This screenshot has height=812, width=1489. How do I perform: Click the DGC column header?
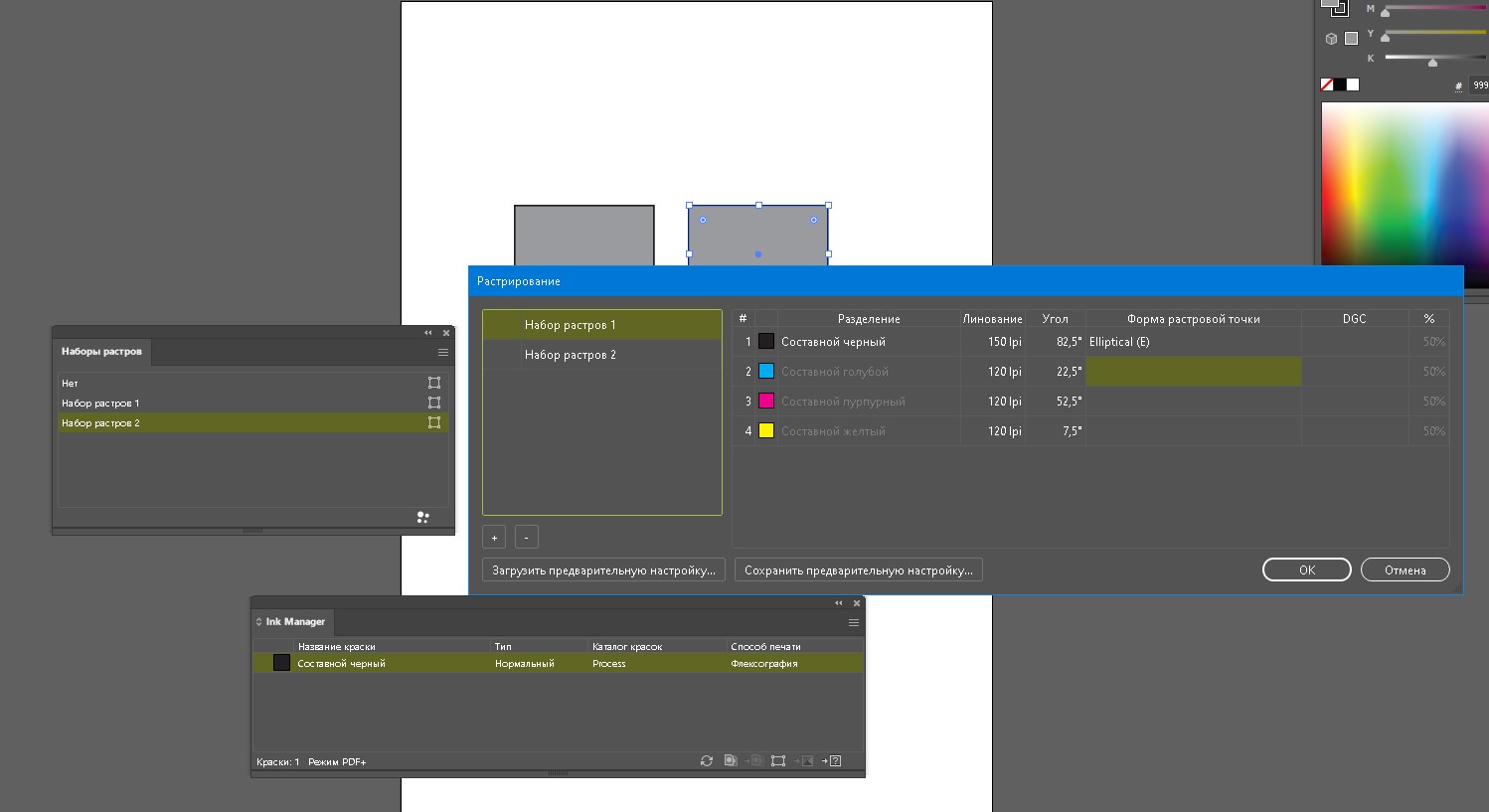point(1355,319)
